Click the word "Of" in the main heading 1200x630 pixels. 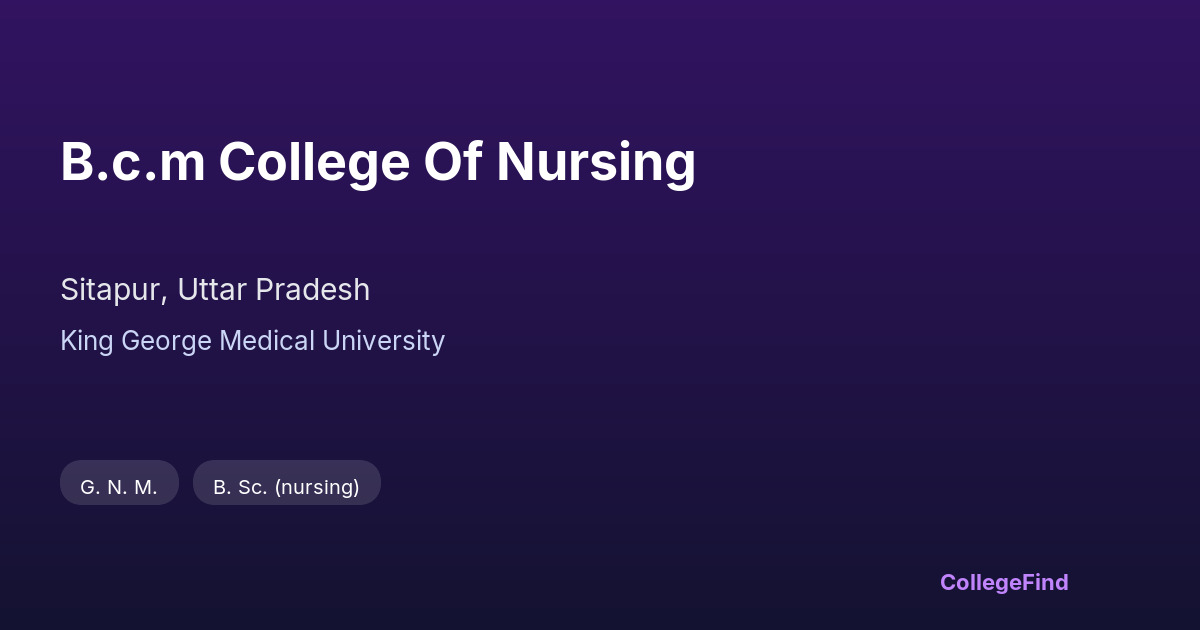click(x=453, y=162)
